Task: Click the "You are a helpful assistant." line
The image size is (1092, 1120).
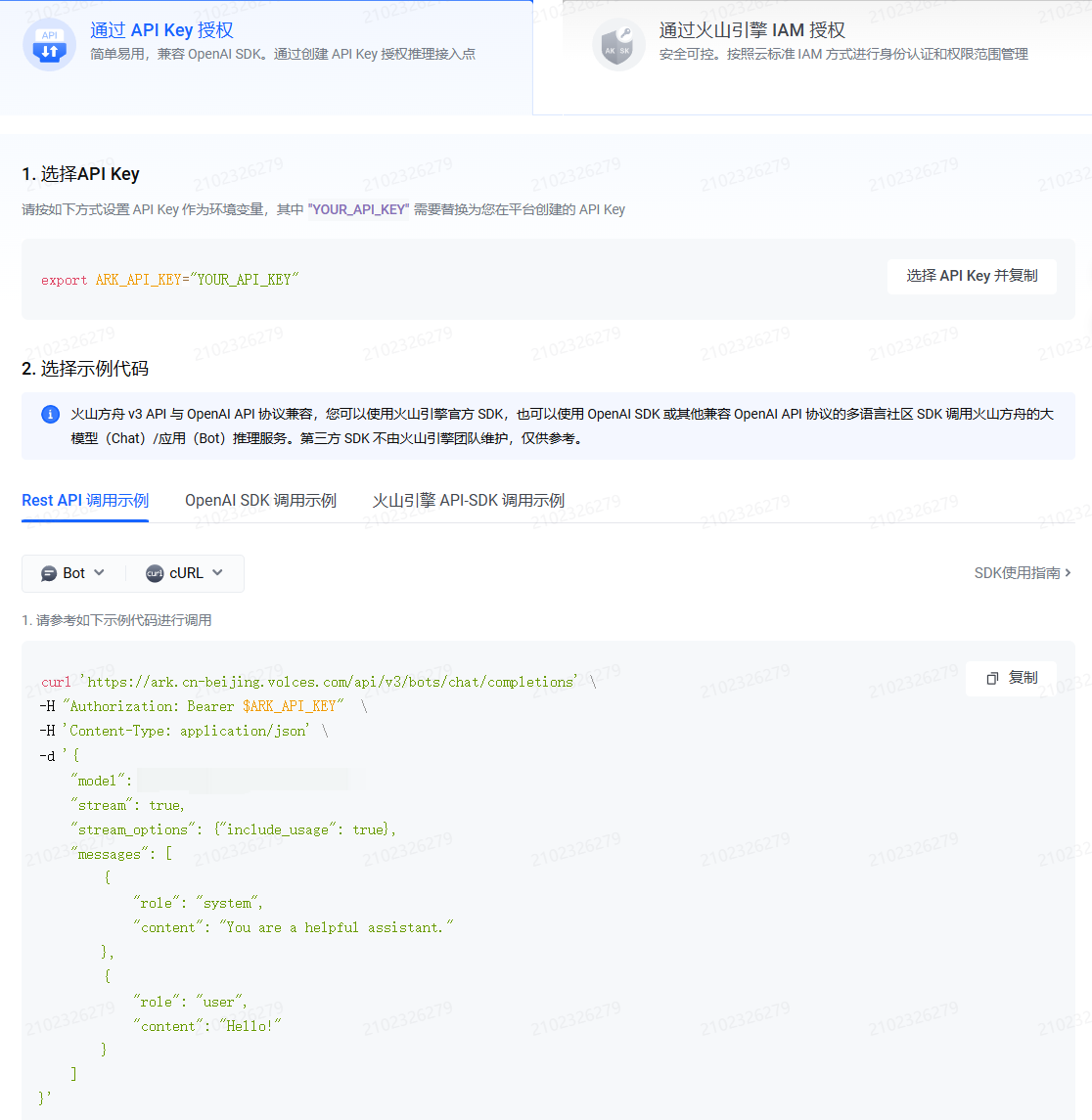Action: pyautogui.click(x=294, y=928)
